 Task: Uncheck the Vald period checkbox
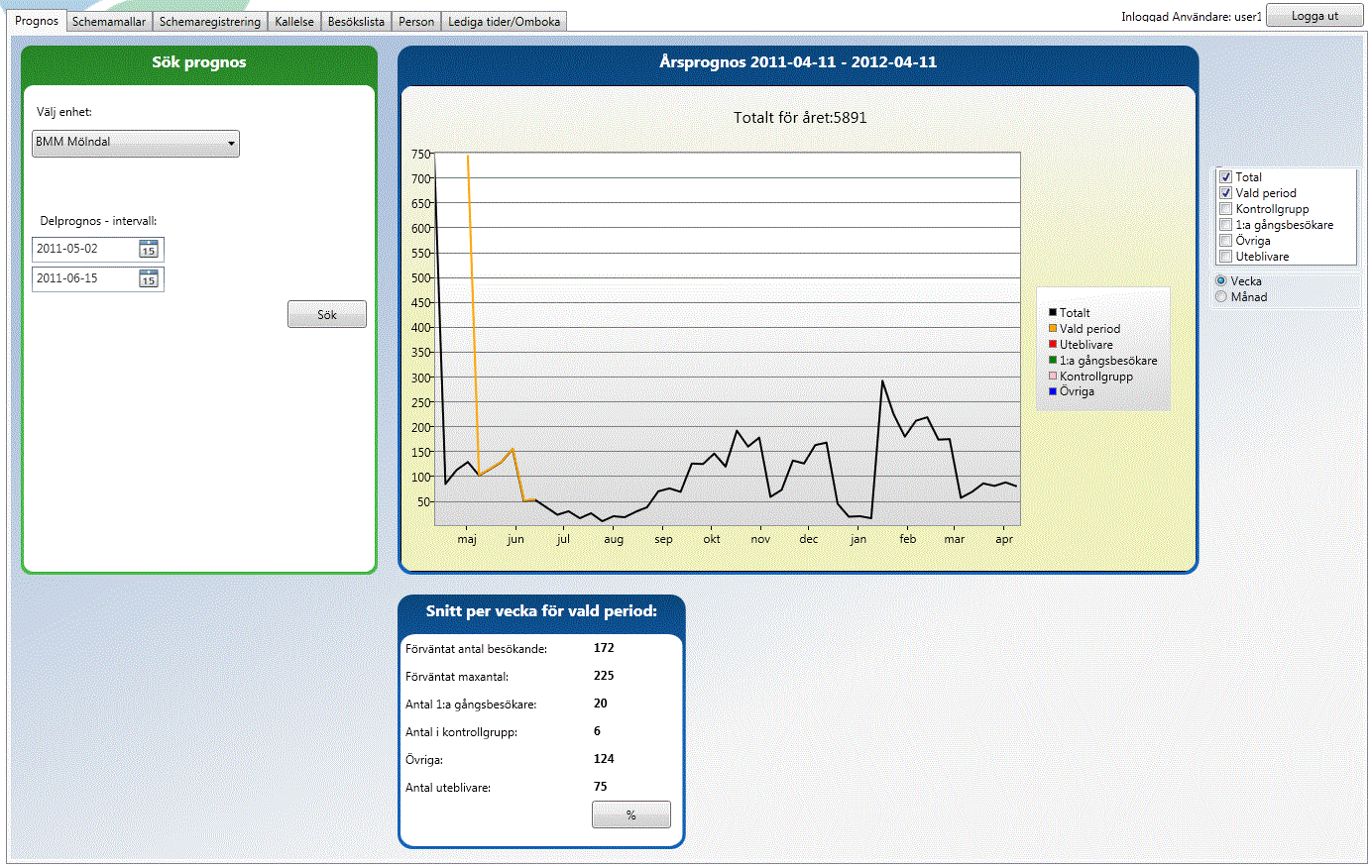coord(1225,193)
